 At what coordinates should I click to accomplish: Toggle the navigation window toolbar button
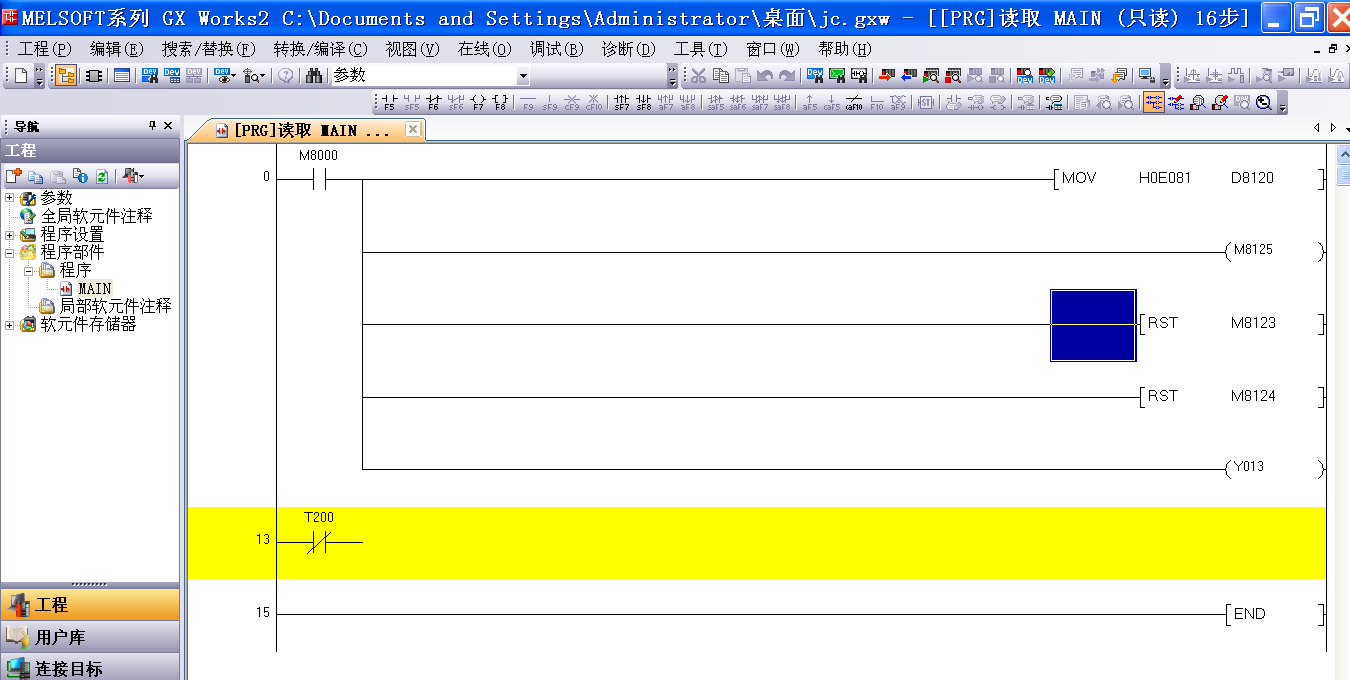coord(66,76)
